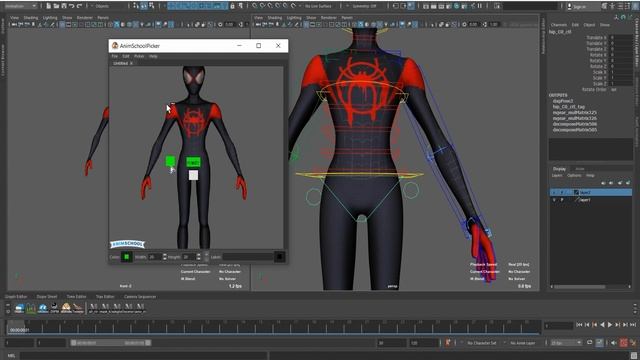Switch to the Trax Editor tab
The image size is (640, 360).
105,297
